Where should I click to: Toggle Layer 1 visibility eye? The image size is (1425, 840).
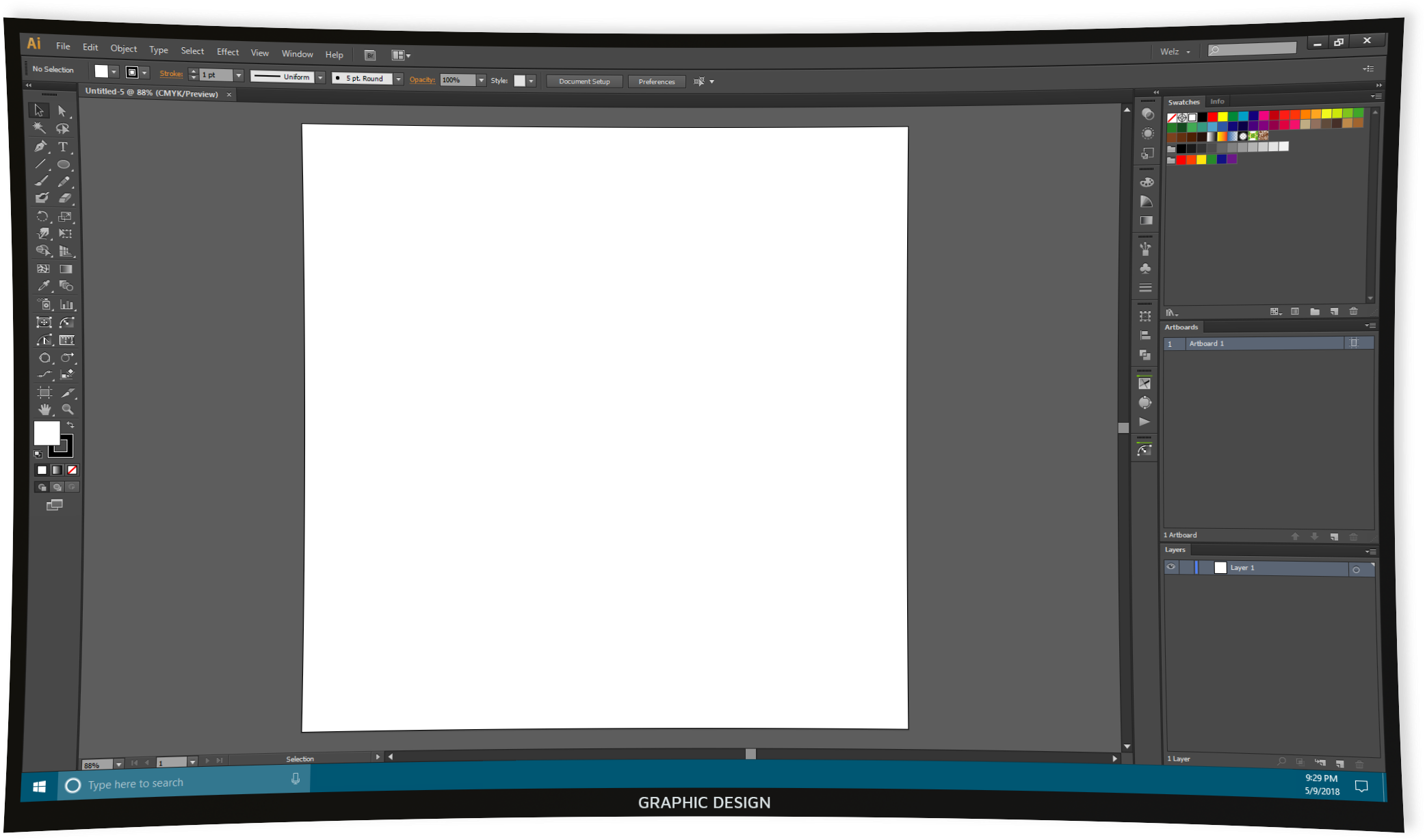pos(1171,567)
